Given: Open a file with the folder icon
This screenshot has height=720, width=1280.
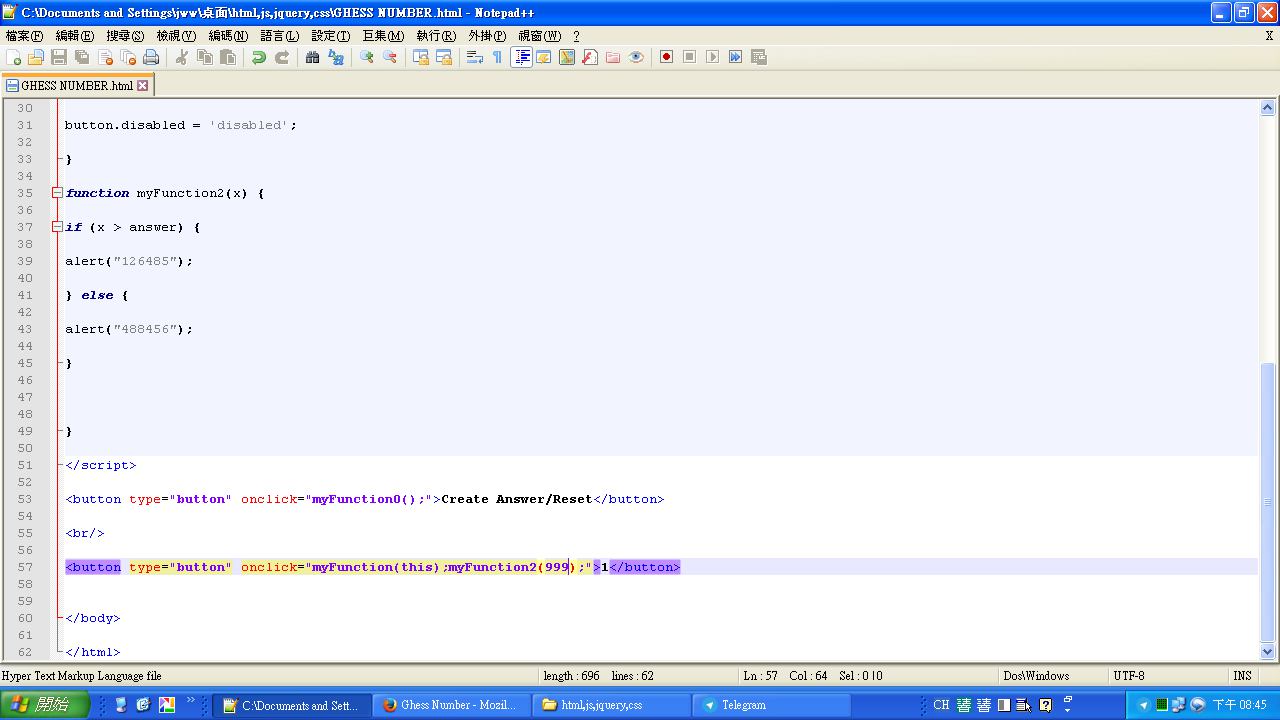Looking at the screenshot, I should click(x=36, y=57).
